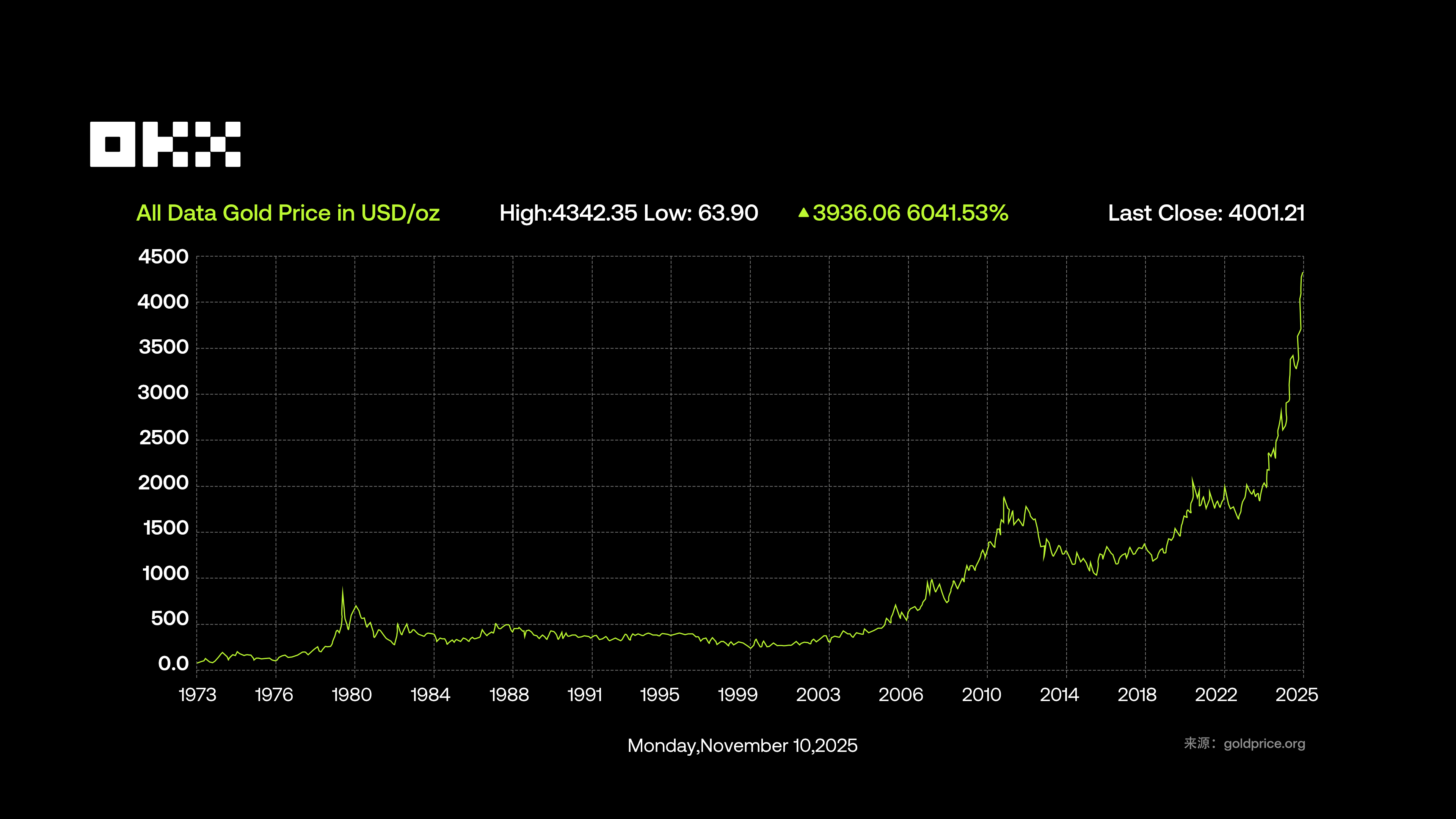
Task: Click the Last Close: 4001.21 label
Action: coord(1206,213)
